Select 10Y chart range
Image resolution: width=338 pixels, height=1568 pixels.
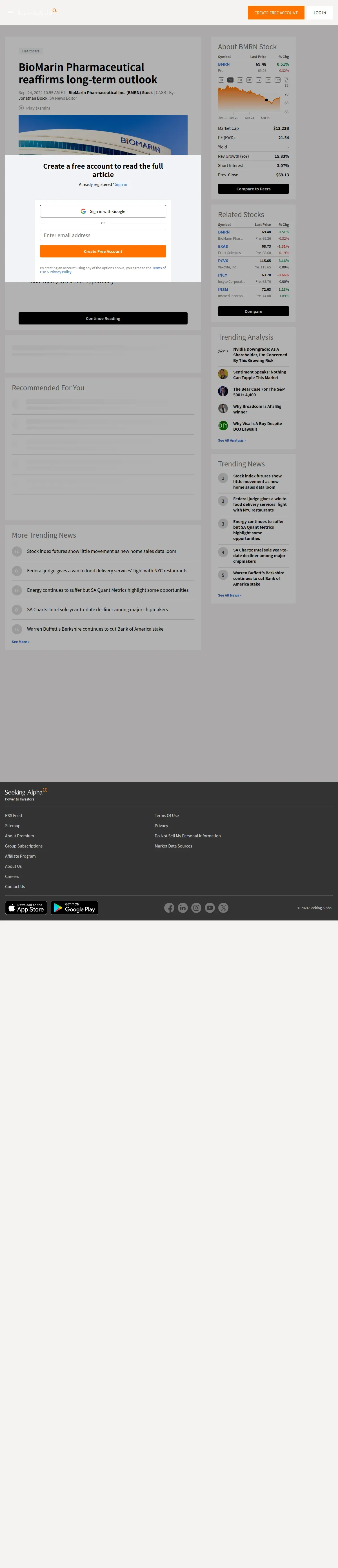coord(278,80)
